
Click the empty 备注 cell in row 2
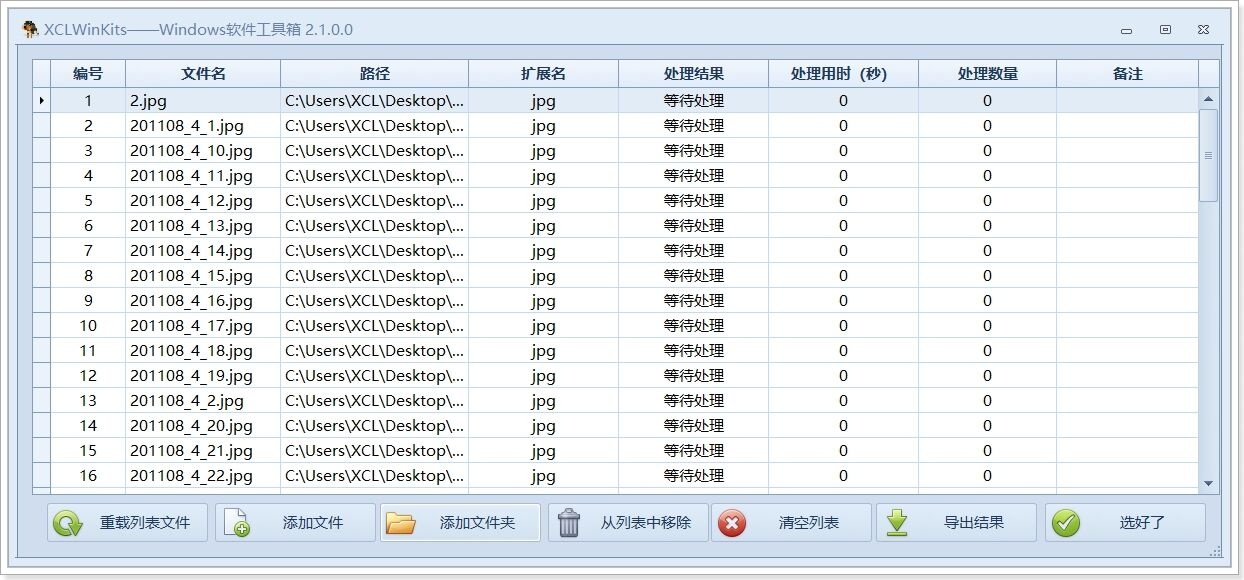pos(1127,125)
